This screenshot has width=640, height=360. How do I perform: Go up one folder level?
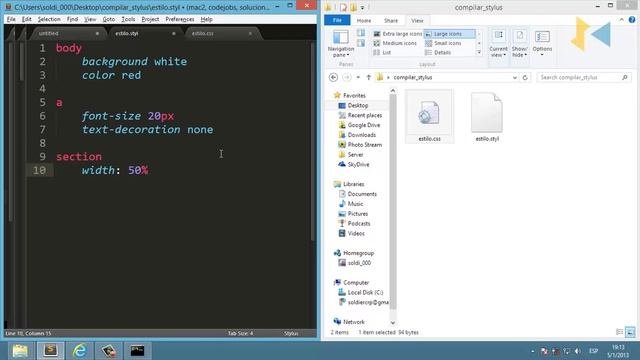pyautogui.click(x=368, y=77)
